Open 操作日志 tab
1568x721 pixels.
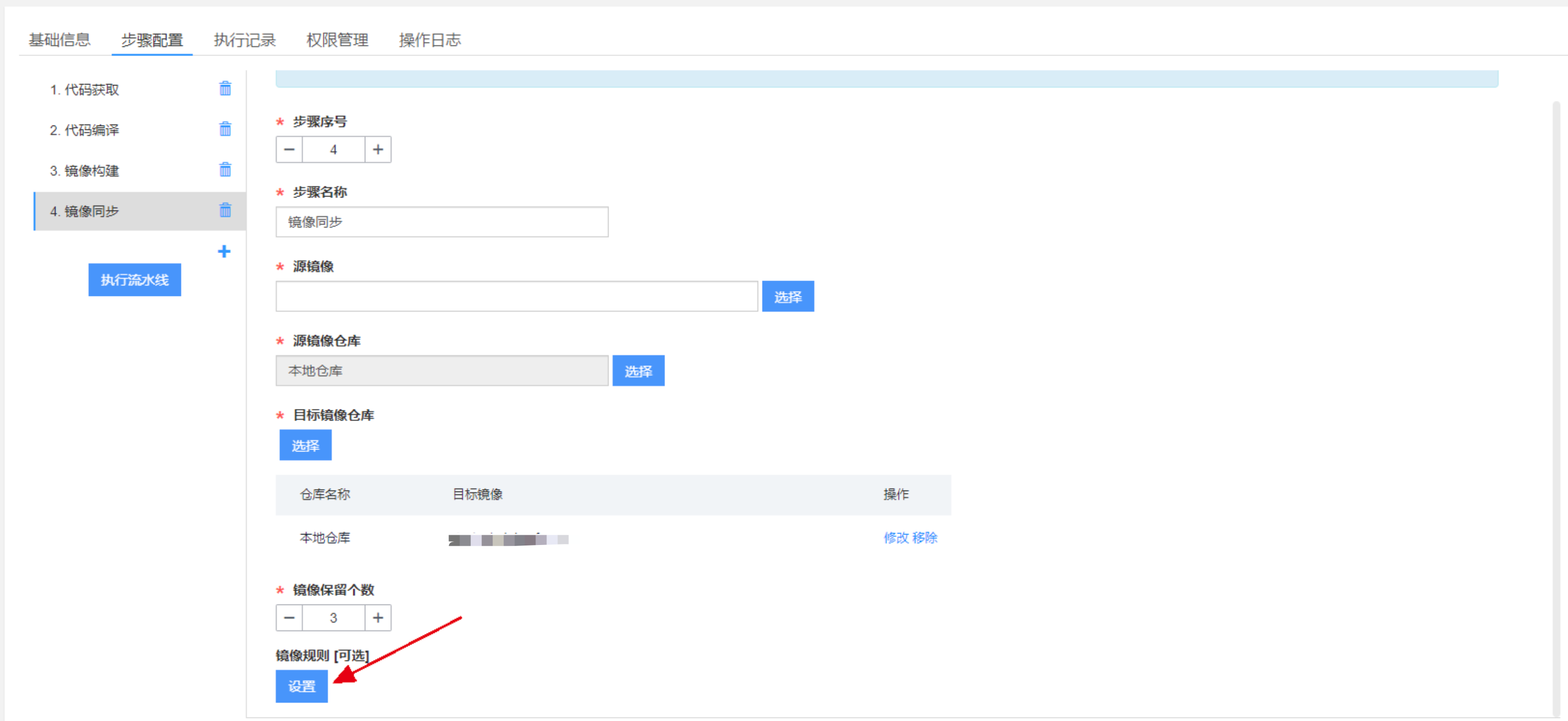(x=430, y=40)
